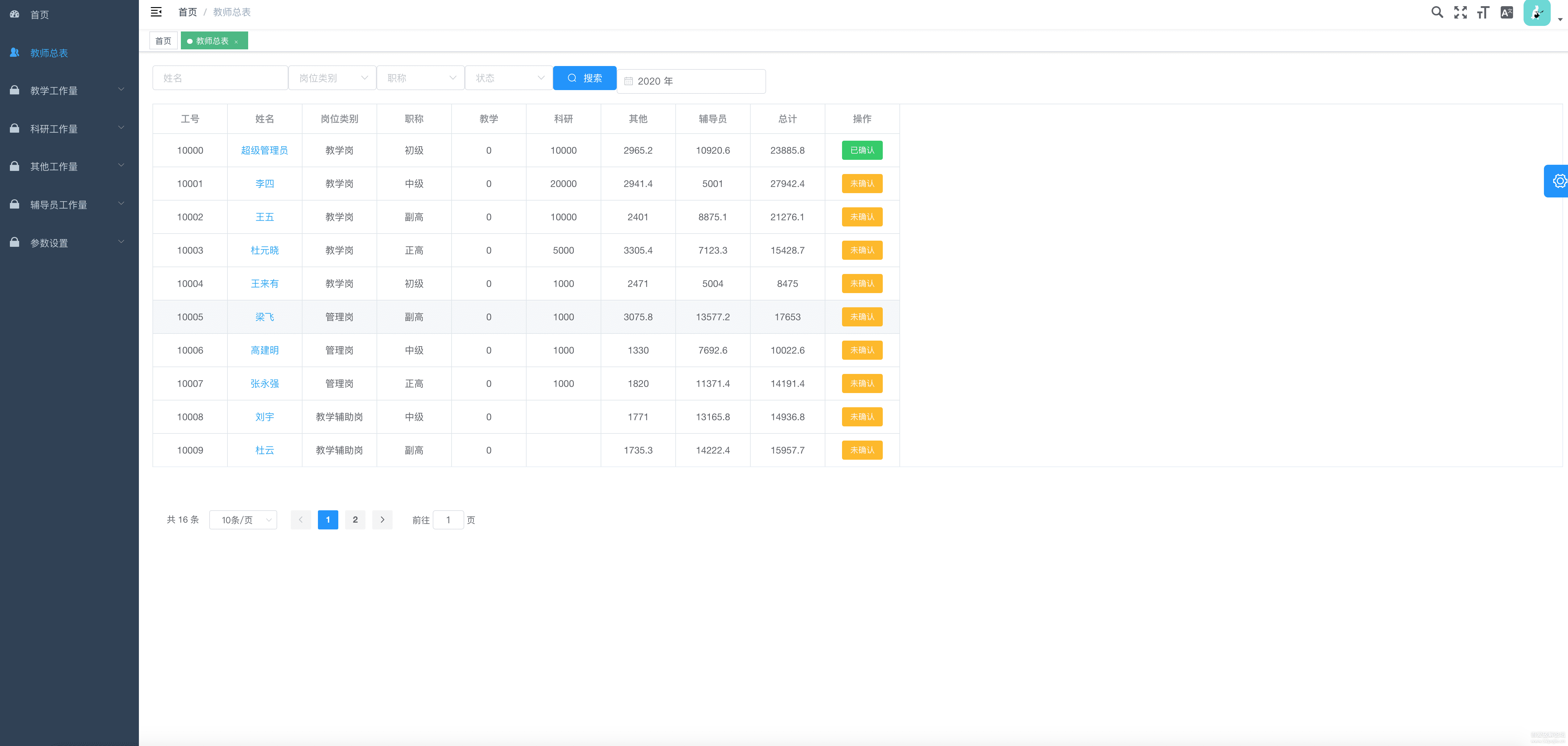Screen dimensions: 1568x746
Task: Click the language translation icon
Action: (x=1507, y=12)
